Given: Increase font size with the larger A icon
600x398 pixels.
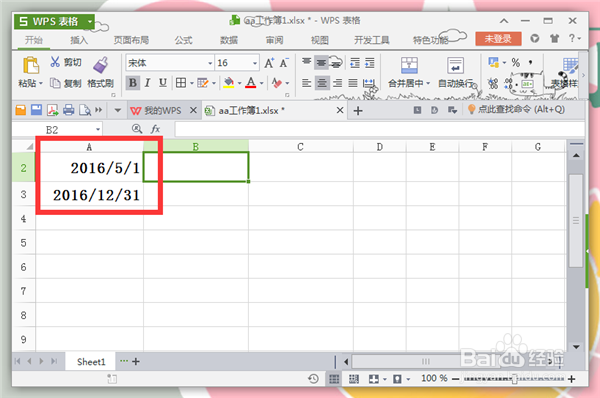Looking at the screenshot, I should 269,63.
